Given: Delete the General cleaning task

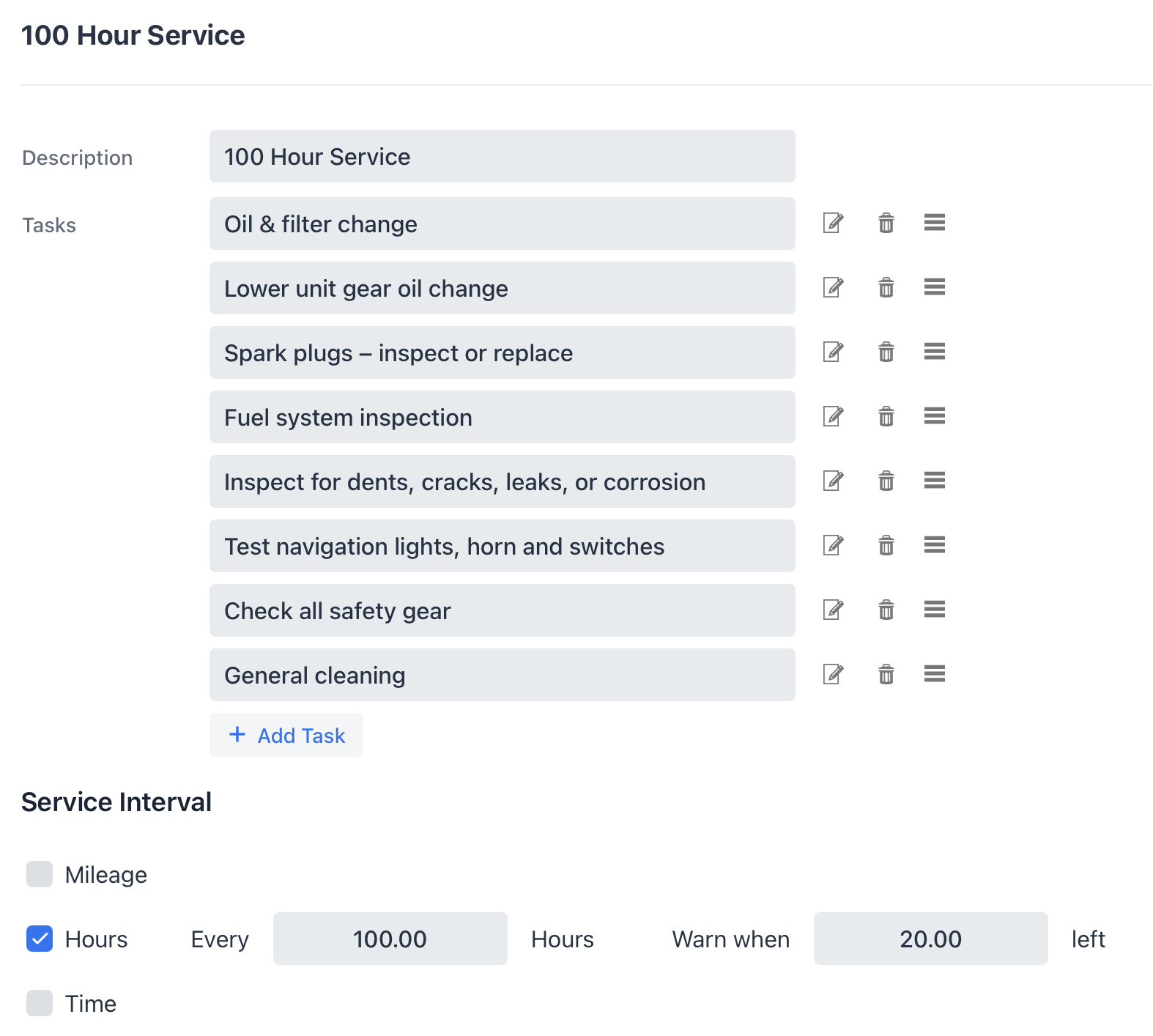Looking at the screenshot, I should pyautogui.click(x=886, y=674).
